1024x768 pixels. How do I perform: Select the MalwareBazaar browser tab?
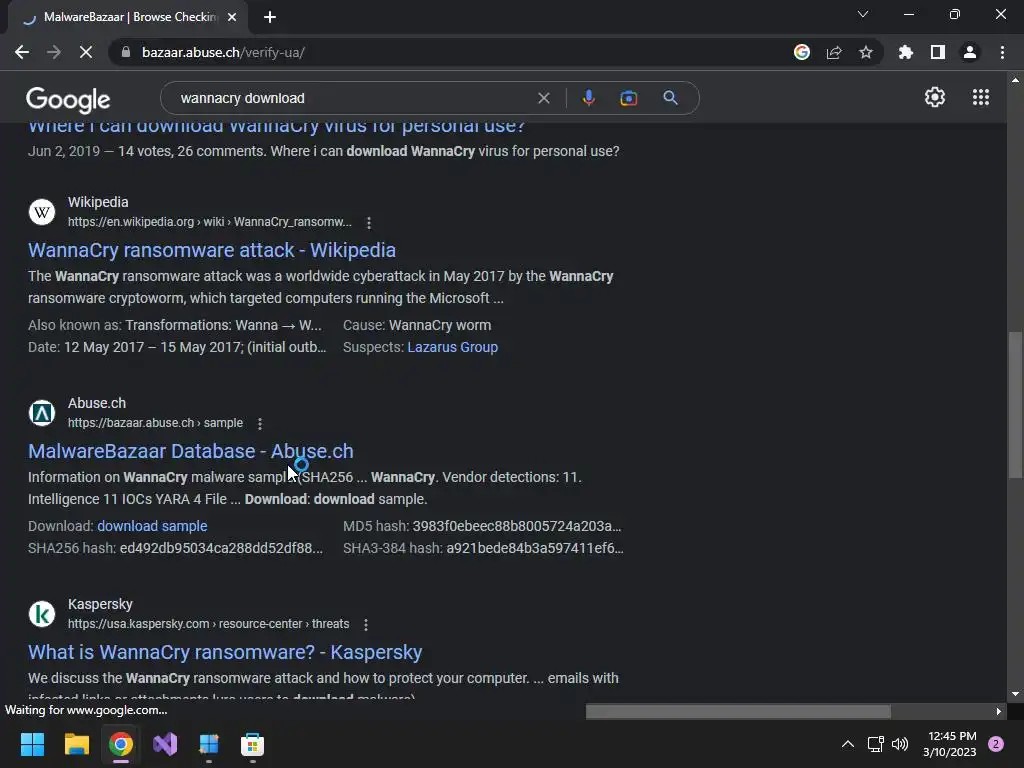(127, 17)
